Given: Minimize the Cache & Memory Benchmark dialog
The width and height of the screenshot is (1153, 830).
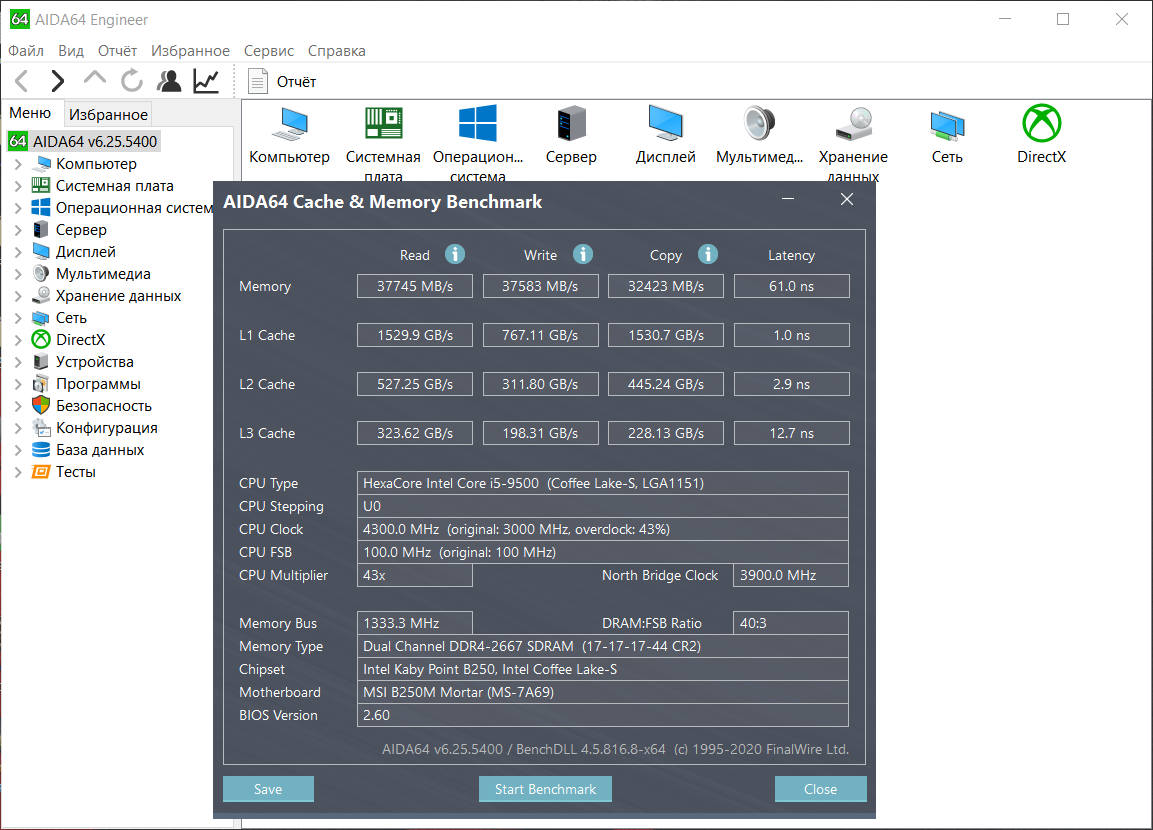Looking at the screenshot, I should click(788, 199).
